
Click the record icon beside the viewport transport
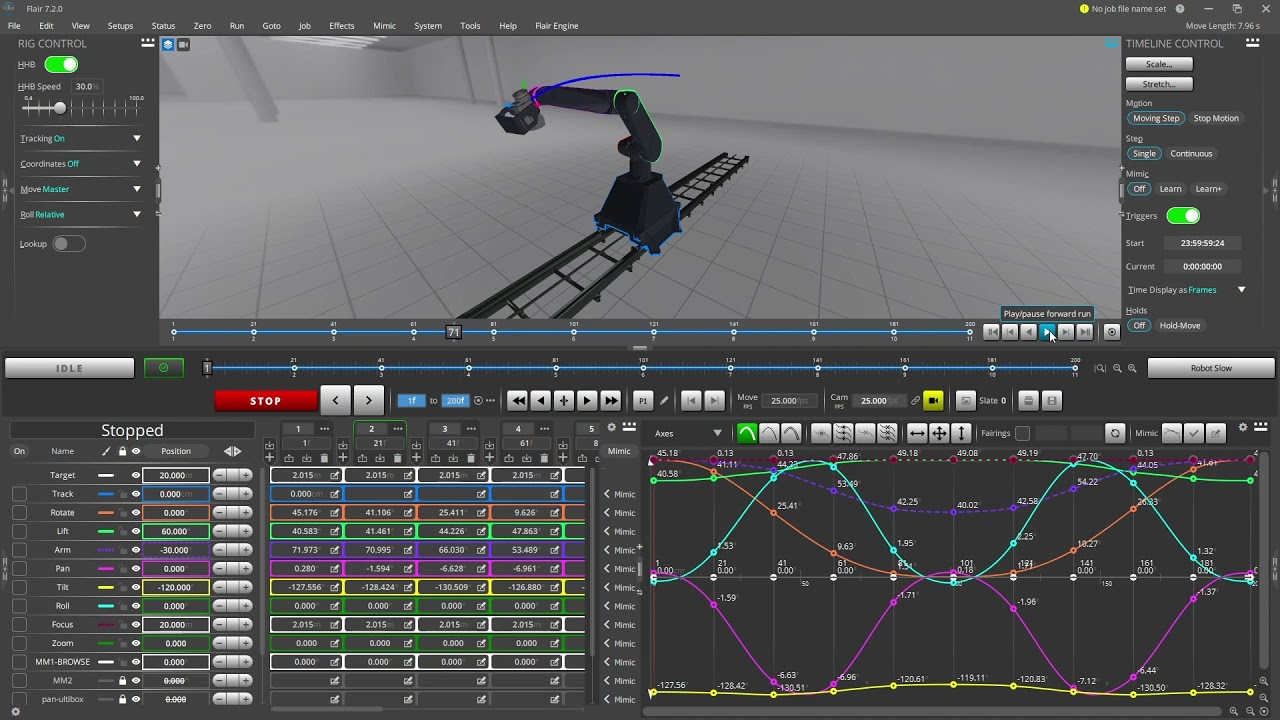(1111, 332)
